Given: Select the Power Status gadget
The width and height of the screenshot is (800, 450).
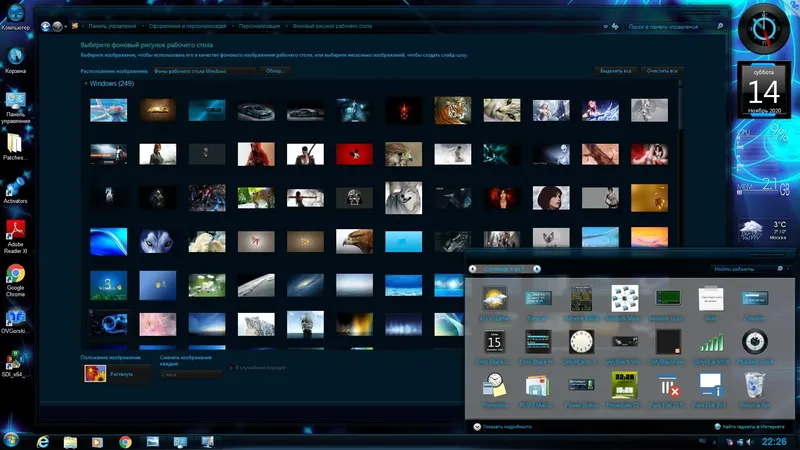Looking at the screenshot, I should [x=581, y=390].
